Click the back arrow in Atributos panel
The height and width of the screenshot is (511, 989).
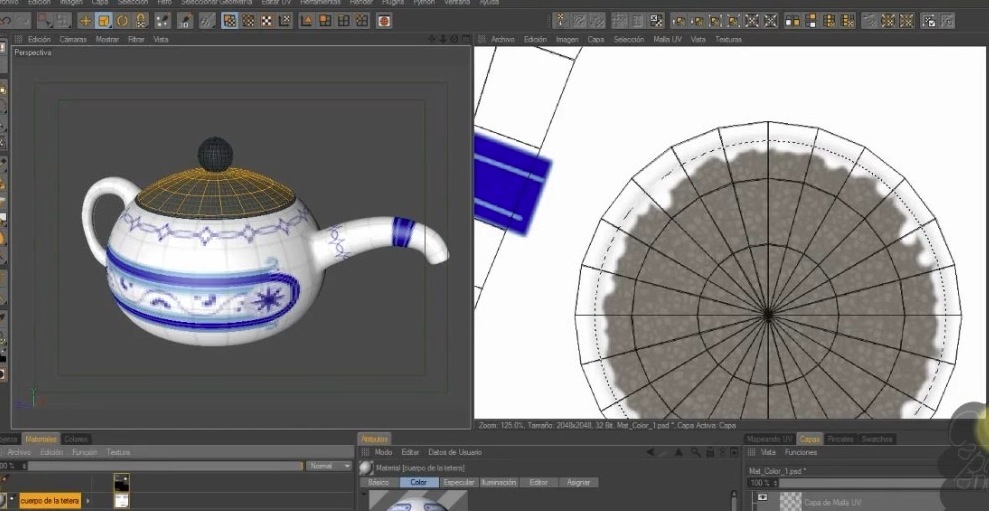(651, 452)
